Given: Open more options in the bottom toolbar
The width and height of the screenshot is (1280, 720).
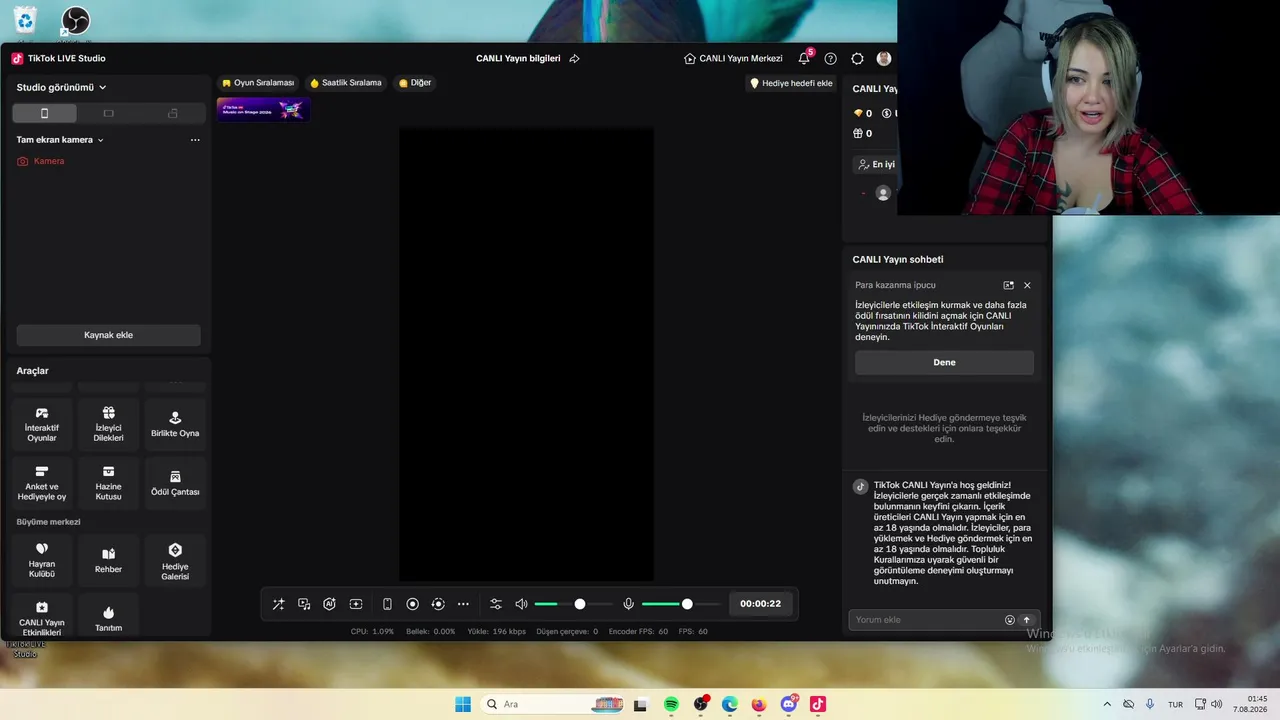Looking at the screenshot, I should [x=463, y=604].
